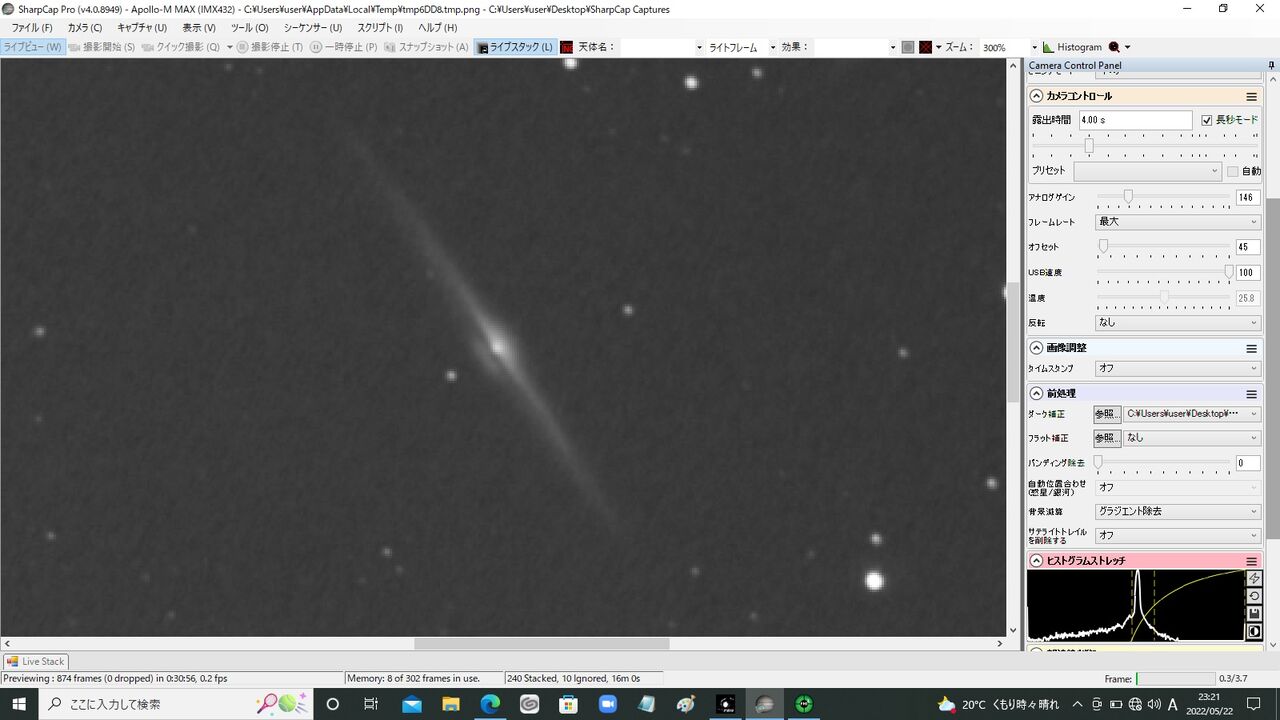
Task: Open Microsoft Edge from the taskbar
Action: coord(490,704)
